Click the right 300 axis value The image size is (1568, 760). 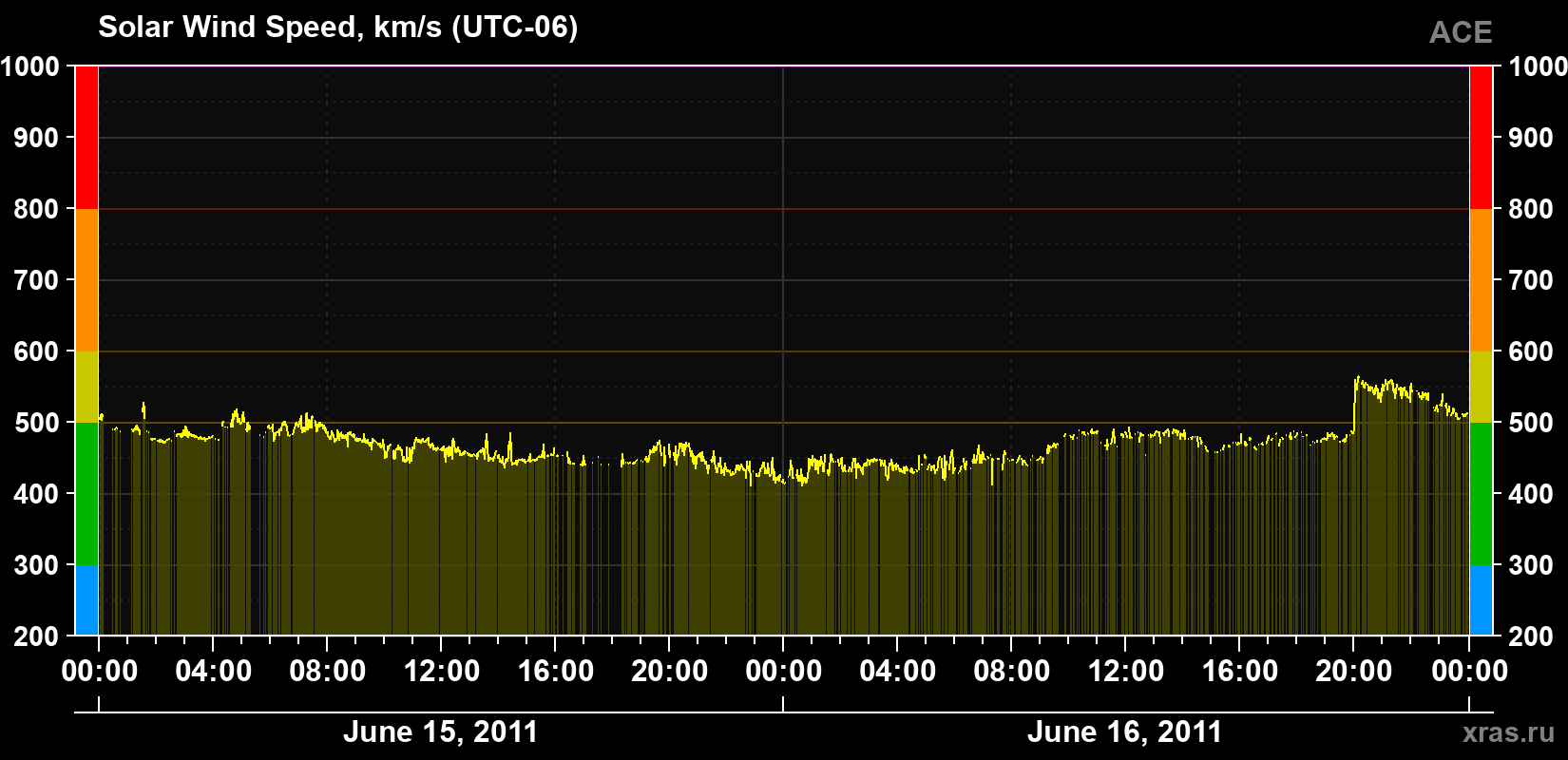[1532, 565]
